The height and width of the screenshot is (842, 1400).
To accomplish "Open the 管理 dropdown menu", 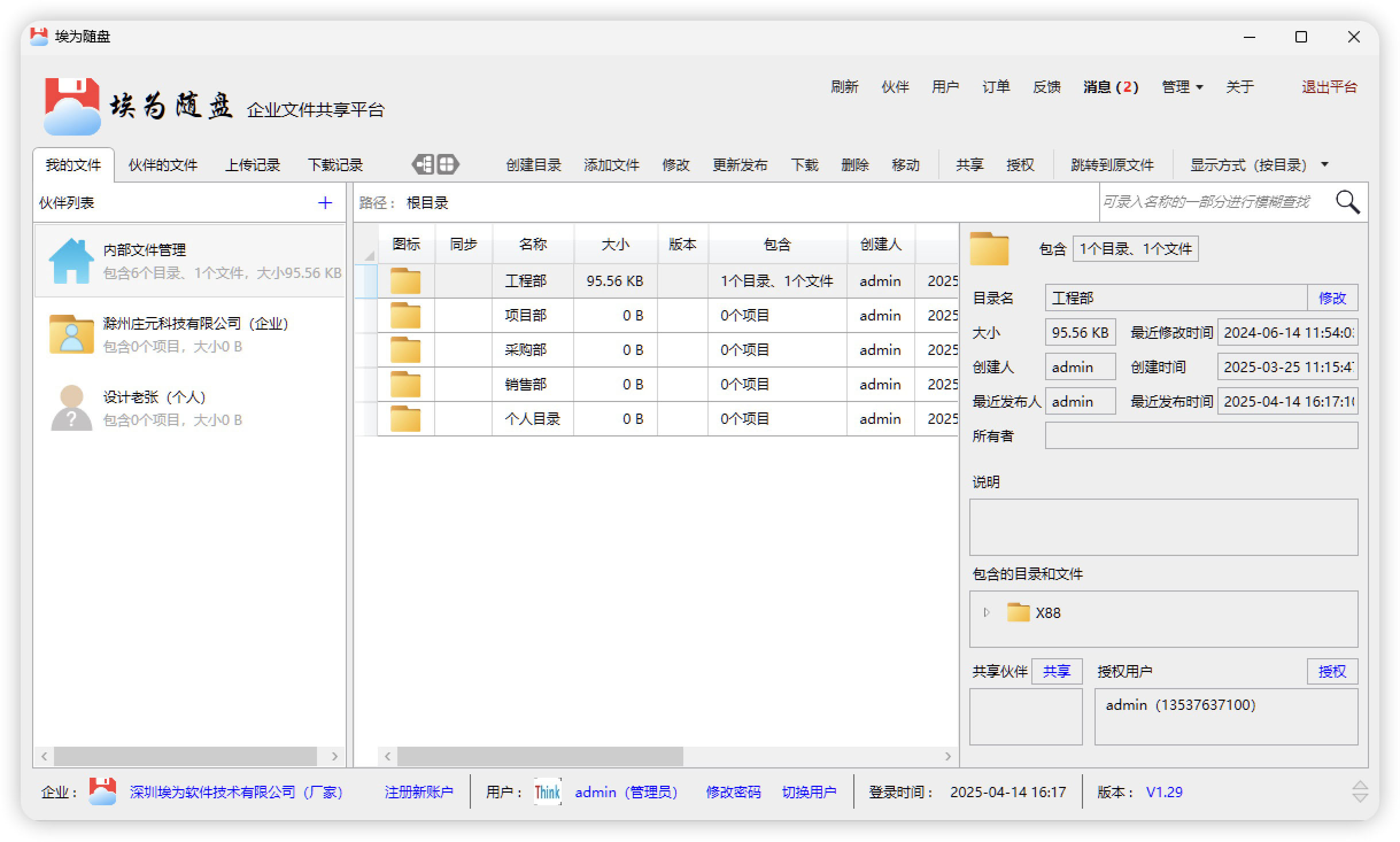I will pyautogui.click(x=1182, y=87).
